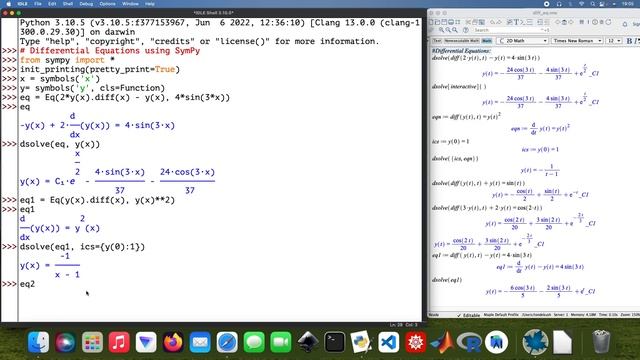640x360 pixels.
Task: Open the 2D Math style dropdown
Action: 522,41
